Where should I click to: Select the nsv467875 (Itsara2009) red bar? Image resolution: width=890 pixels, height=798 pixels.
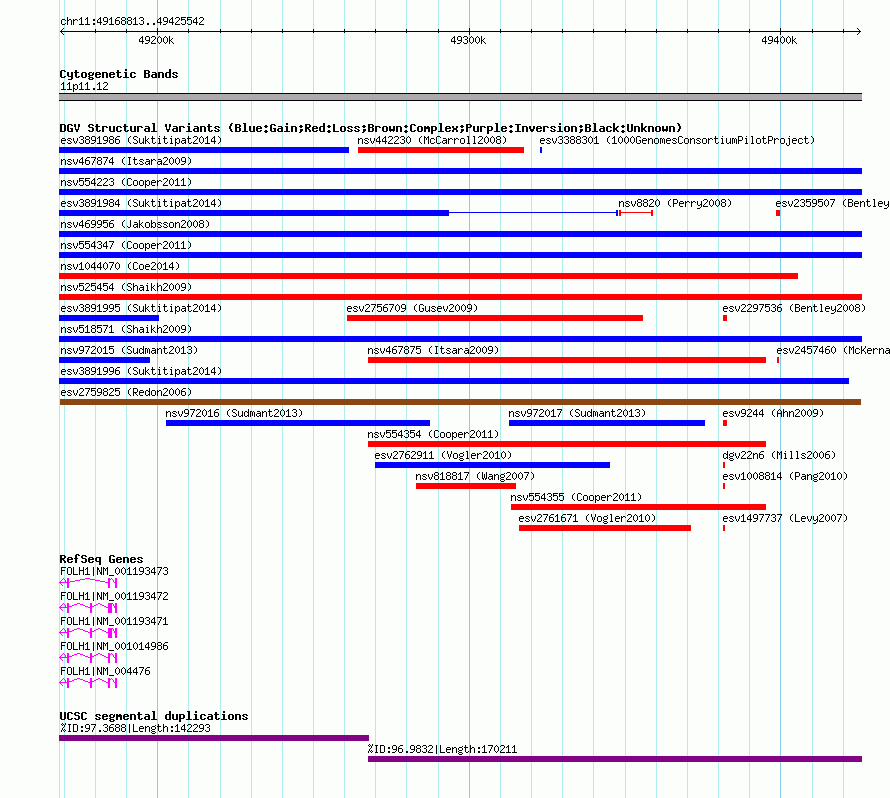(567, 360)
